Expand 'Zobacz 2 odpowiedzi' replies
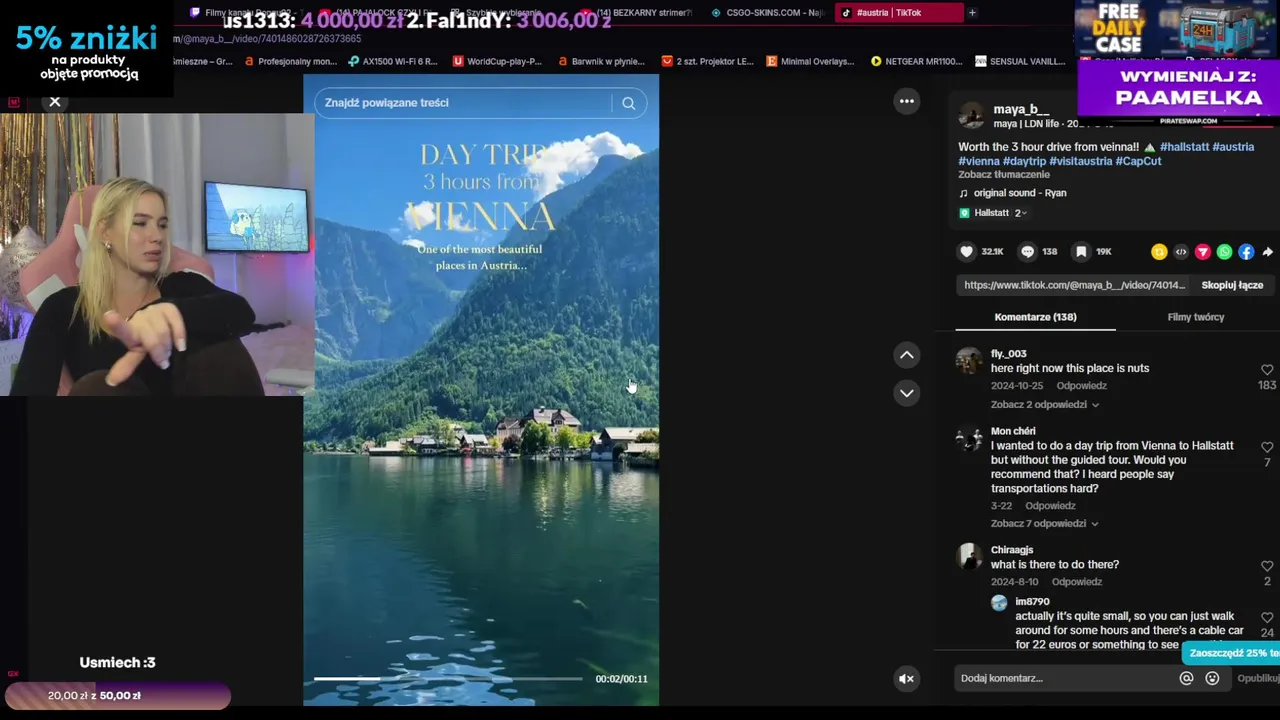 pyautogui.click(x=1045, y=405)
